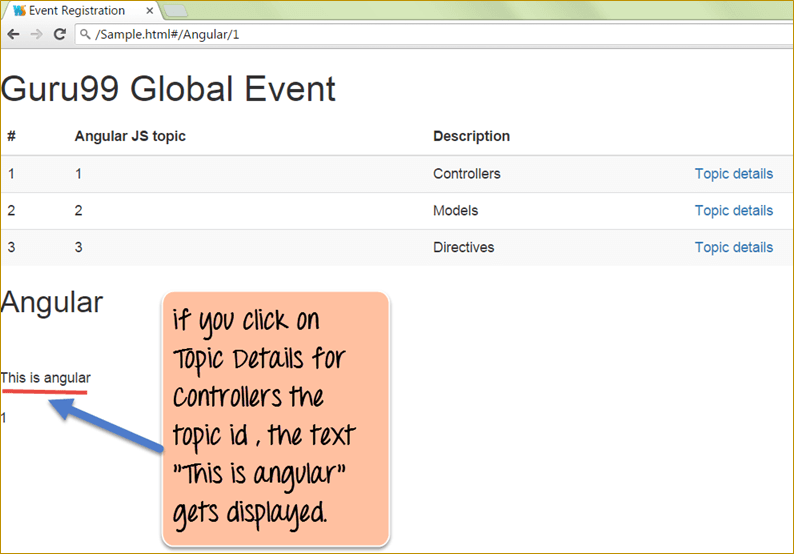Viewport: 794px width, 554px height.
Task: Open a new browser tab
Action: pyautogui.click(x=176, y=11)
